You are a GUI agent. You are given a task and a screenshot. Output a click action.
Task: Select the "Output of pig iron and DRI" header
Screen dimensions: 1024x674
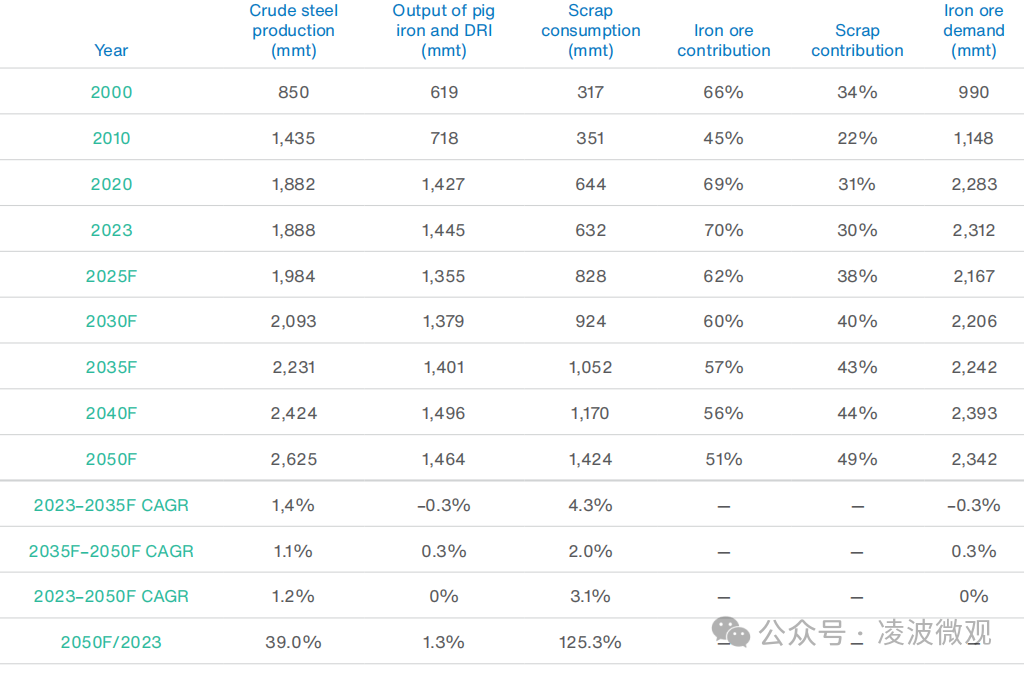pos(444,31)
